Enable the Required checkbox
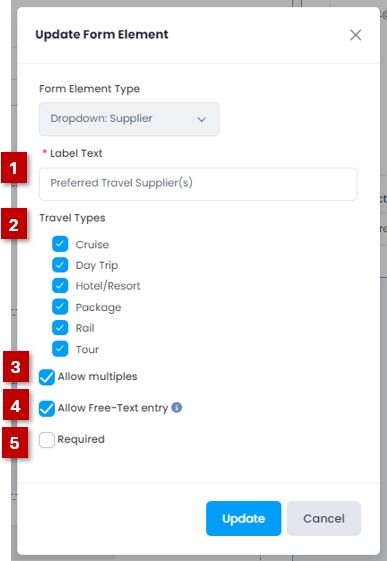 click(x=47, y=440)
